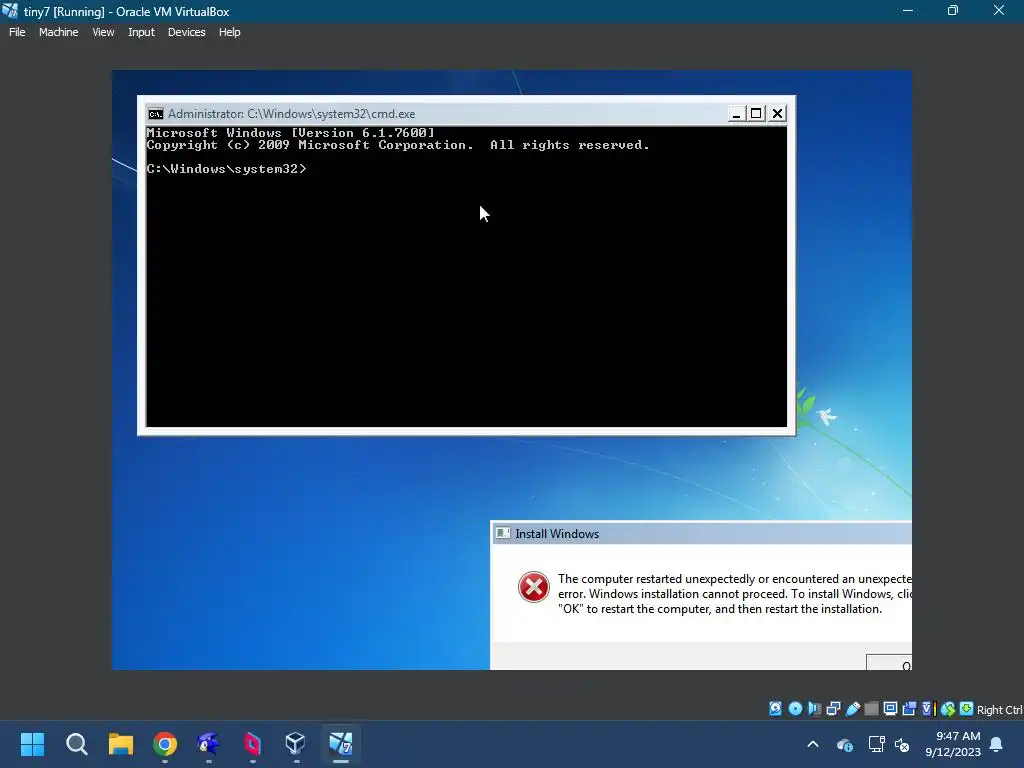Click the network adapters indicator icon
The width and height of the screenshot is (1024, 768).
(x=833, y=709)
